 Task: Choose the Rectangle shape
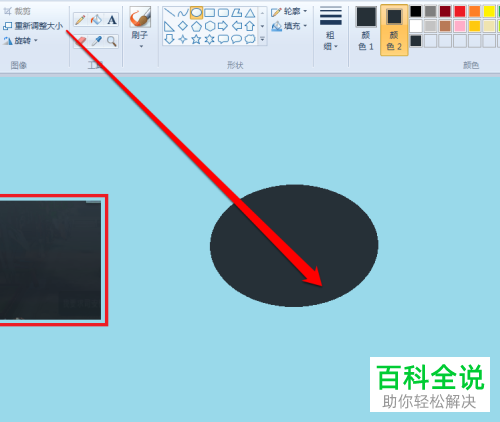click(x=210, y=13)
